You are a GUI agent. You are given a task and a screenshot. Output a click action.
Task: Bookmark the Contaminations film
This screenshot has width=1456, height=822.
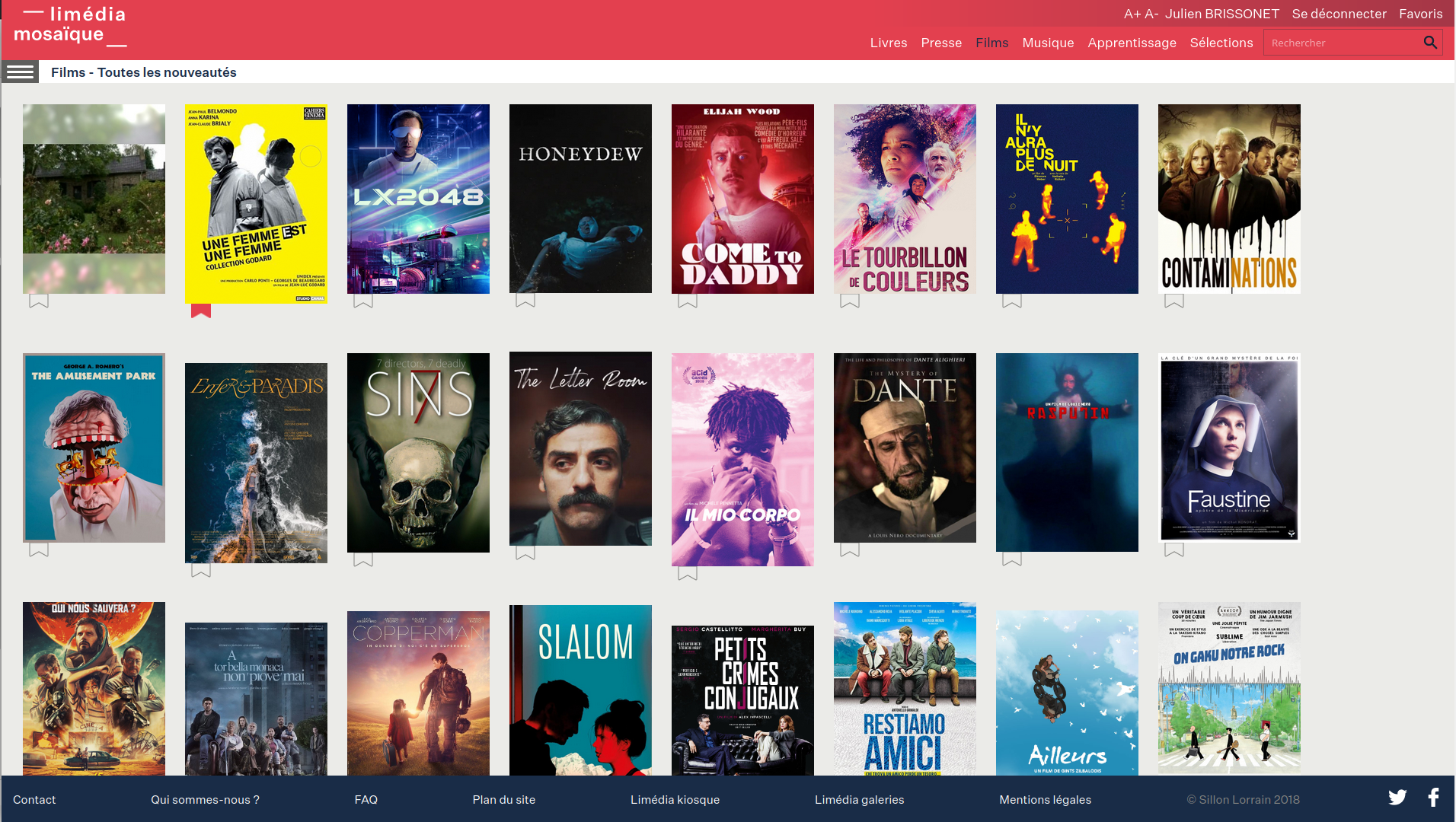pos(1174,301)
